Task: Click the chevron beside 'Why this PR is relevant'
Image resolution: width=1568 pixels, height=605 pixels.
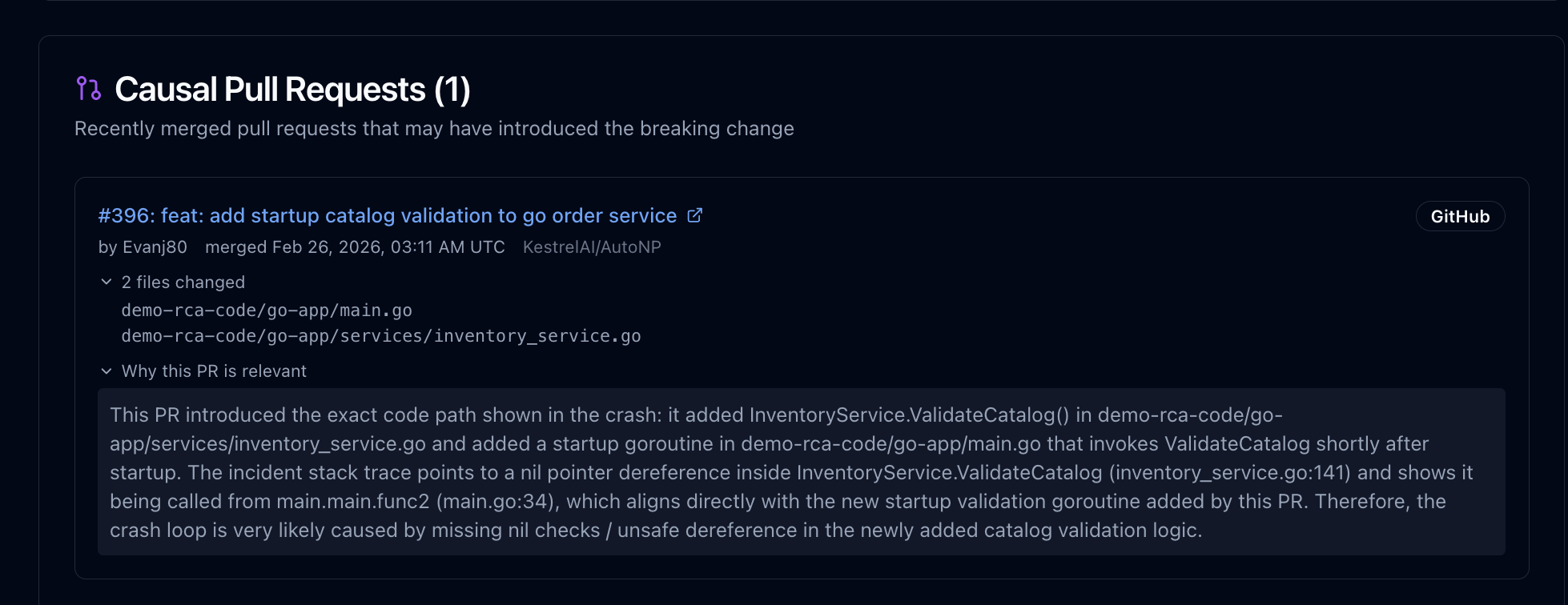Action: pyautogui.click(x=106, y=371)
